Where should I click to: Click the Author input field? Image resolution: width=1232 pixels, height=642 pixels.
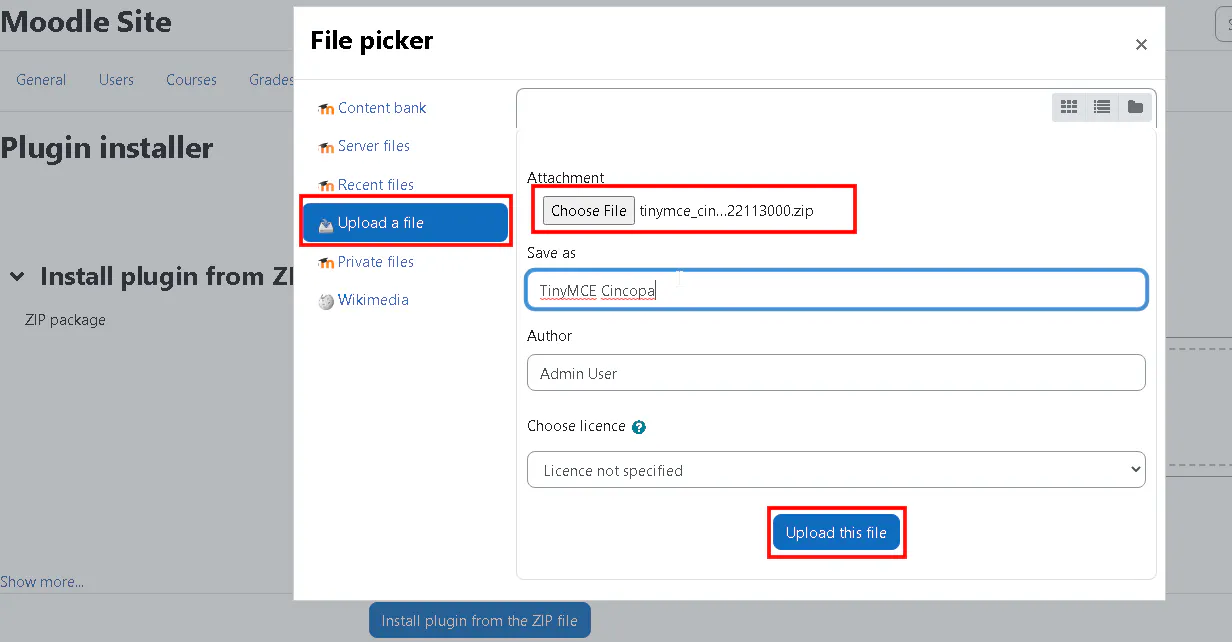coord(836,373)
